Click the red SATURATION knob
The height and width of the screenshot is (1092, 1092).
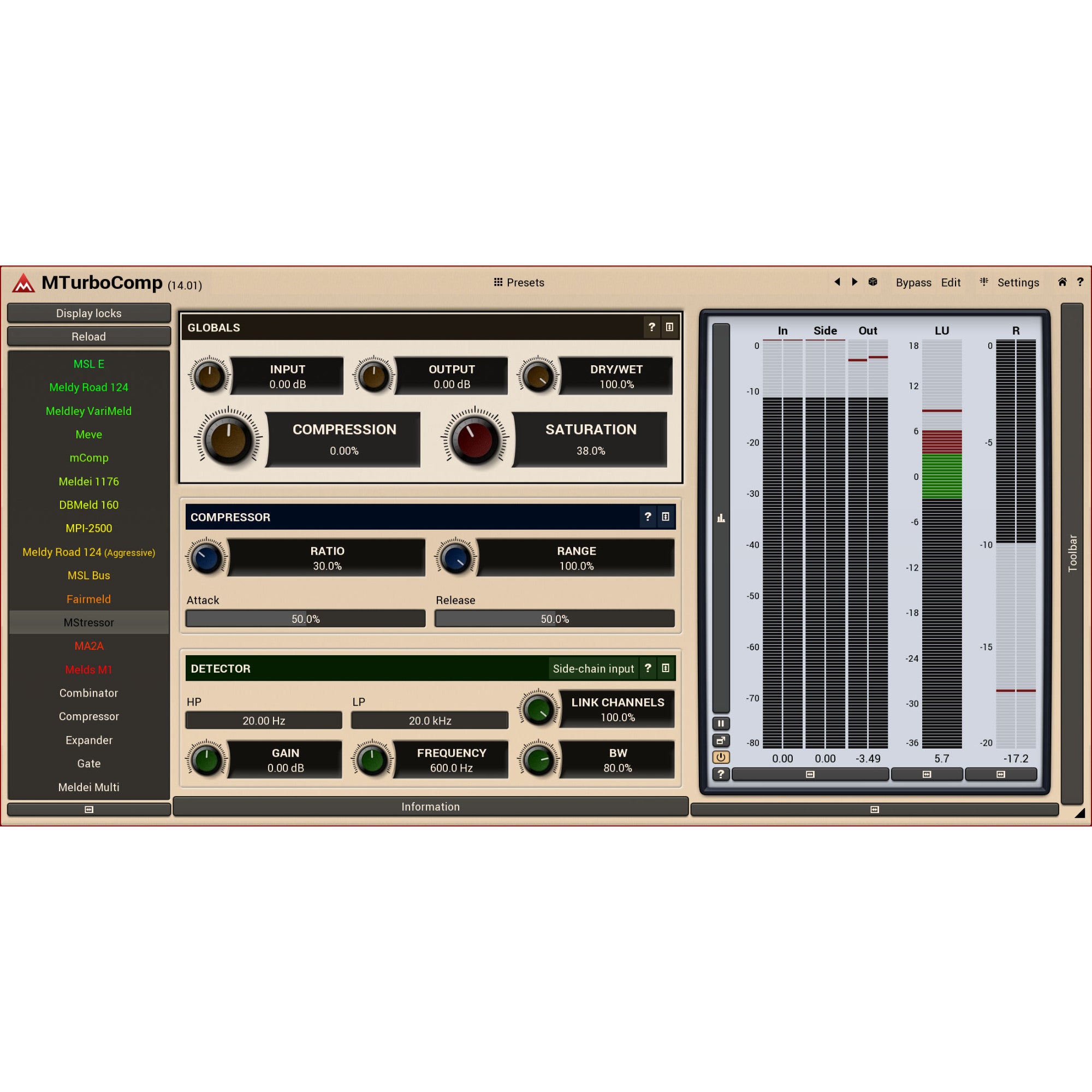[475, 439]
